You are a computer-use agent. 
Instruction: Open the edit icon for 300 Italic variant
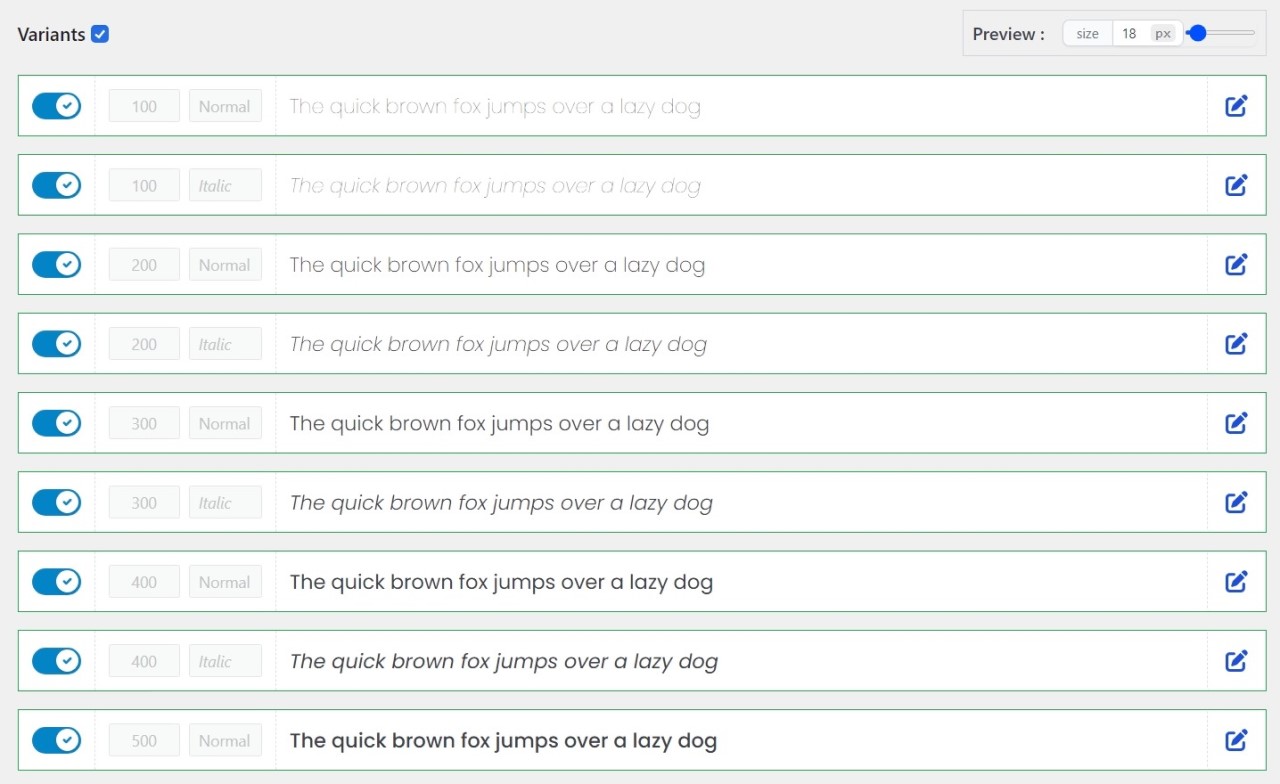pyautogui.click(x=1236, y=502)
